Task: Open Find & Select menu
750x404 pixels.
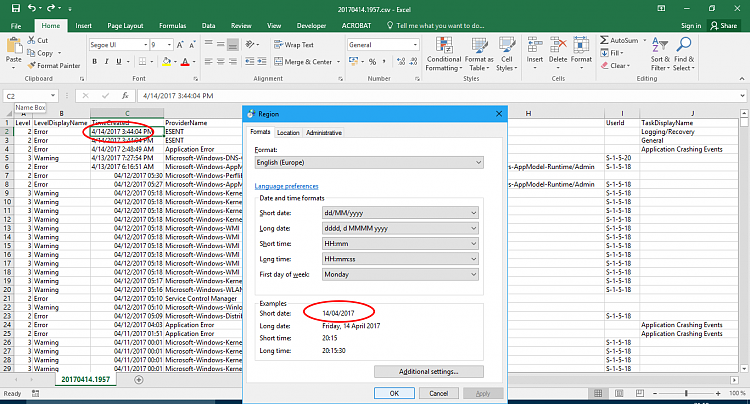Action: point(684,55)
